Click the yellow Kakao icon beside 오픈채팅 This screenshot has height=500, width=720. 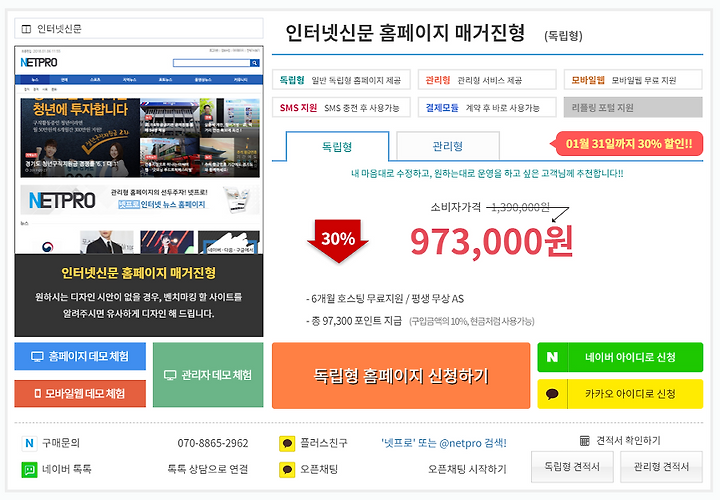click(x=287, y=470)
